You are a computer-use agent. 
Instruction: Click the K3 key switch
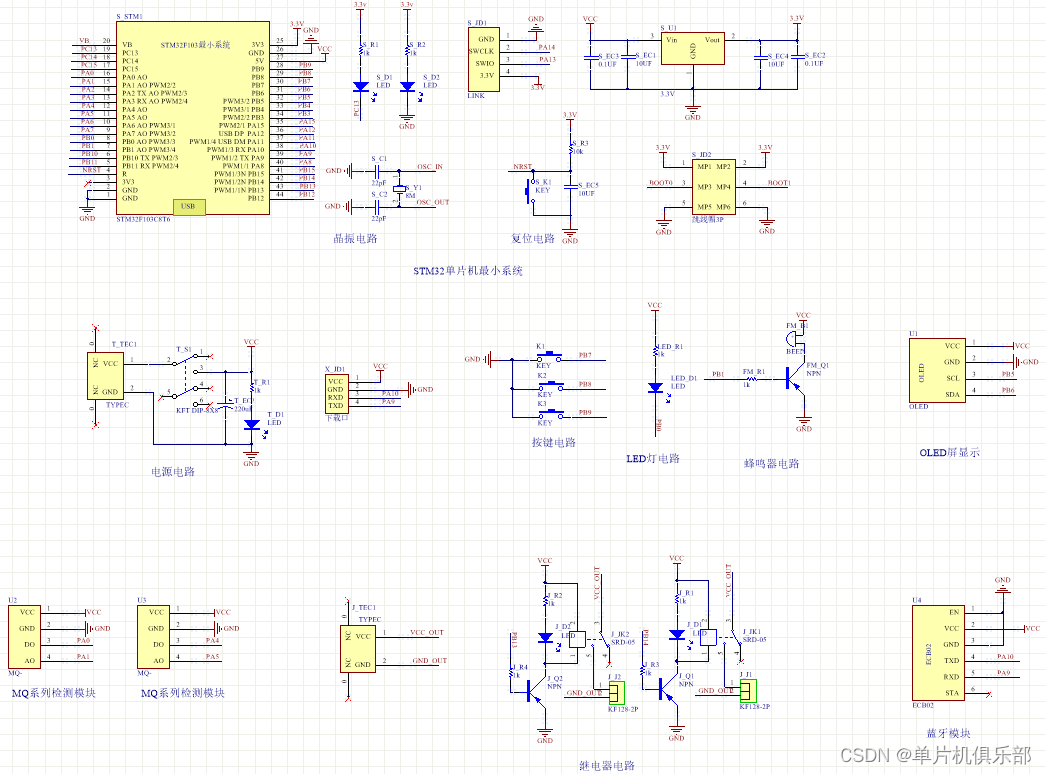click(x=550, y=414)
